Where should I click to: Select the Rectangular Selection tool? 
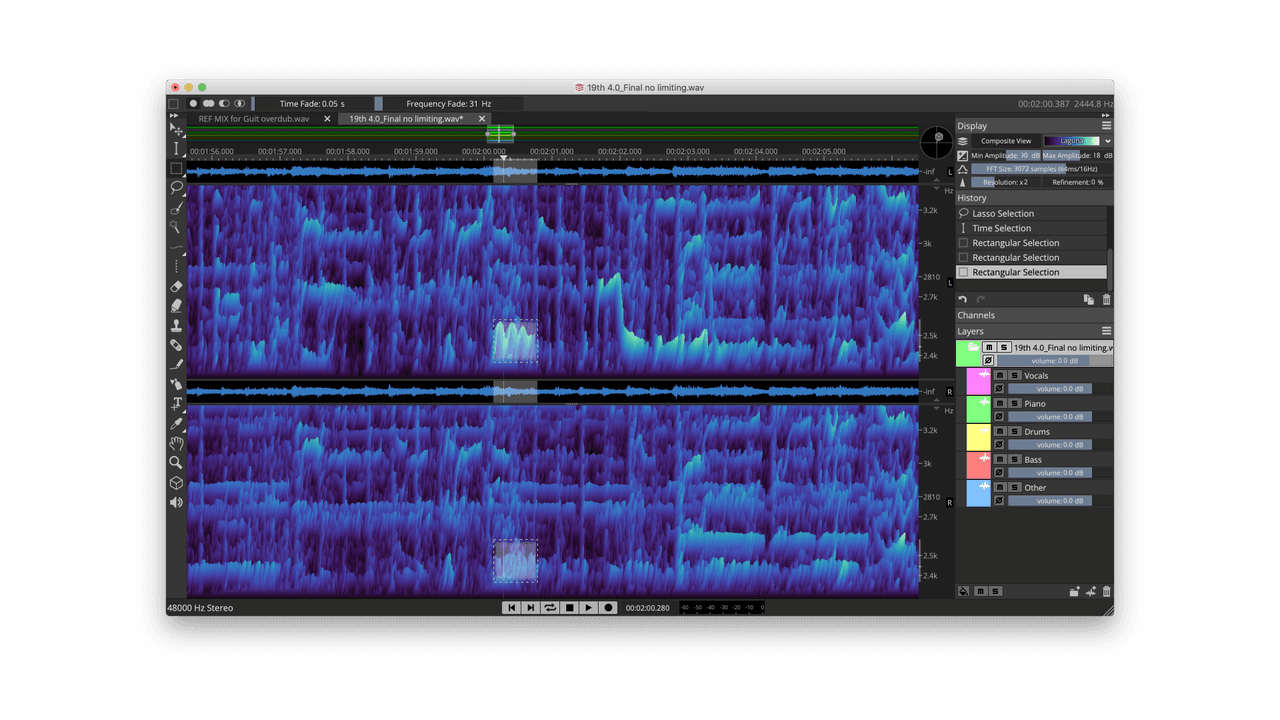tap(176, 168)
